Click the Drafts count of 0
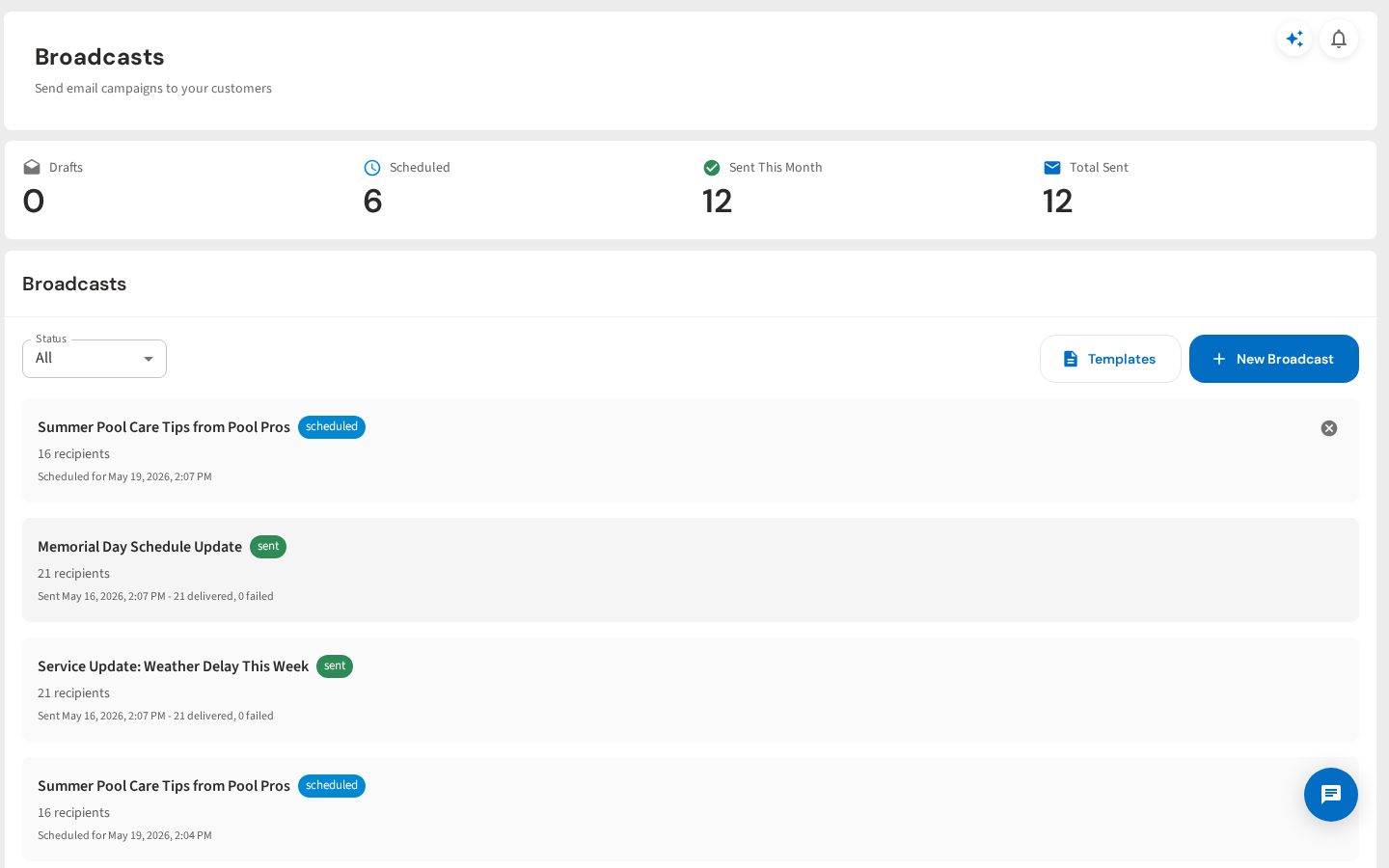This screenshot has width=1389, height=868. 34,202
